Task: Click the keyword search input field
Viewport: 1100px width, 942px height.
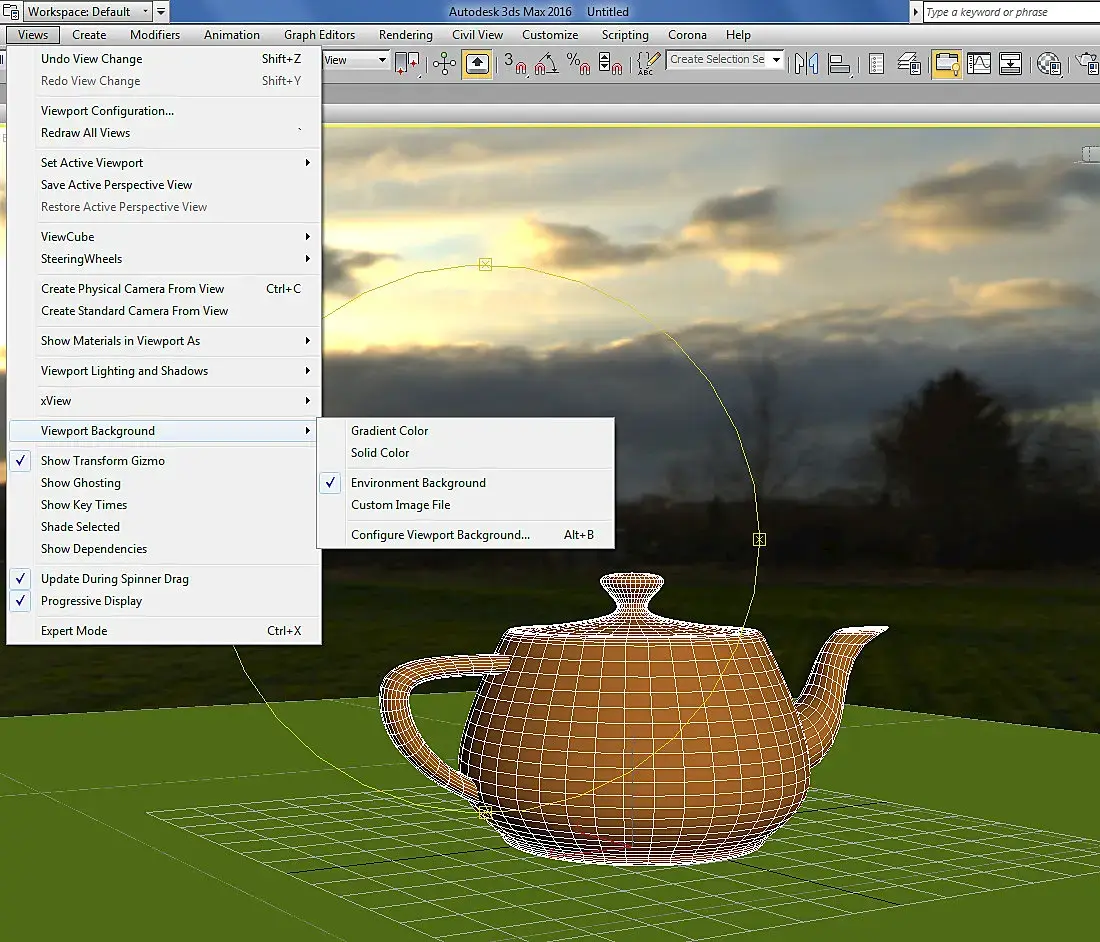Action: click(x=1010, y=12)
